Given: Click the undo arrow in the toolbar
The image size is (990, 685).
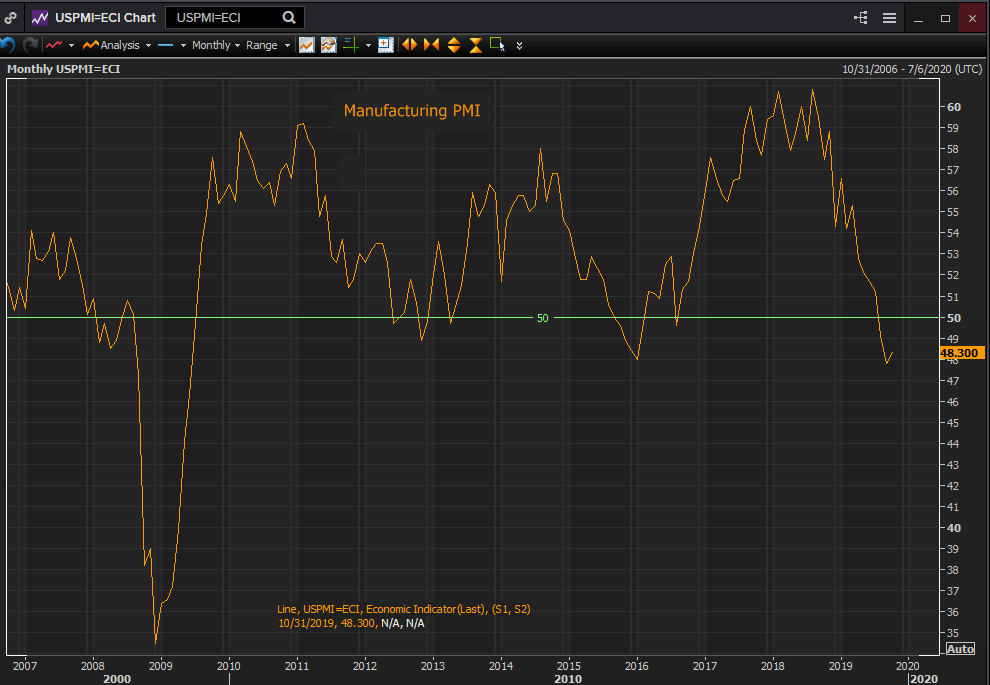Looking at the screenshot, I should click(x=8, y=45).
